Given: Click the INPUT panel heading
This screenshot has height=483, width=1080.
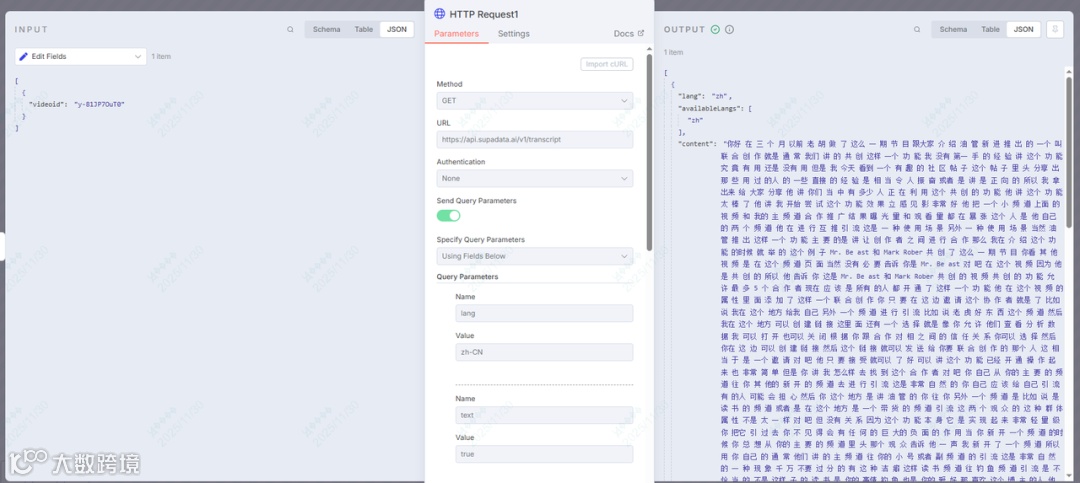Looking at the screenshot, I should 32,30.
